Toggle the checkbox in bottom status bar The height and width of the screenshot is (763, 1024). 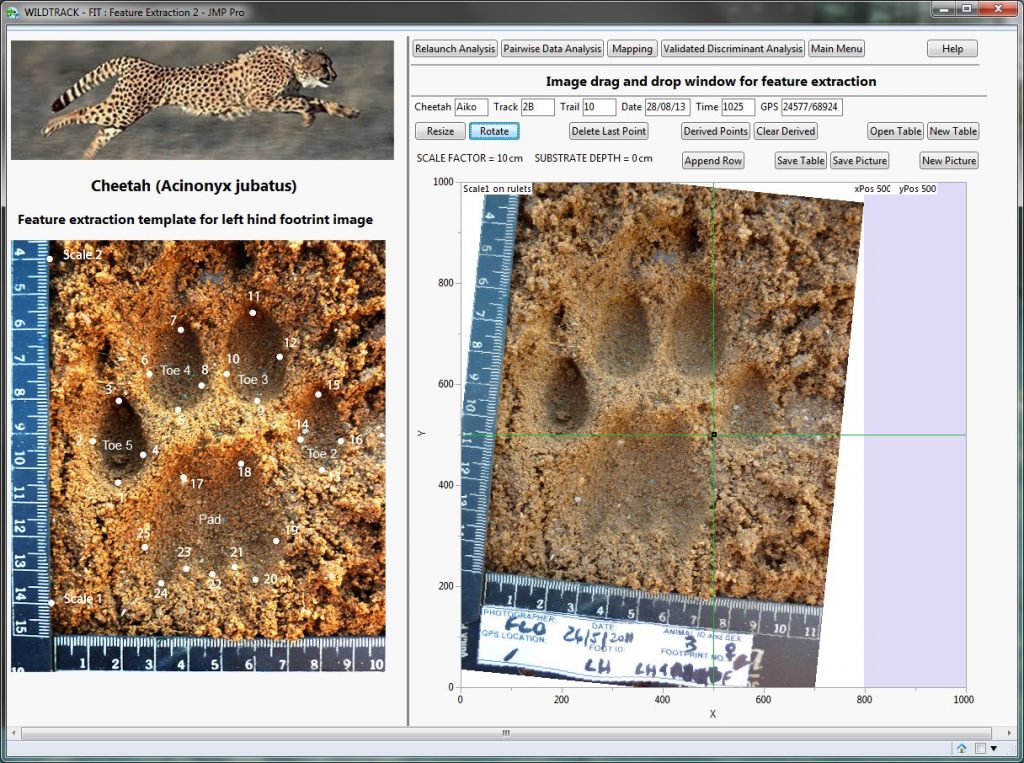pos(980,748)
